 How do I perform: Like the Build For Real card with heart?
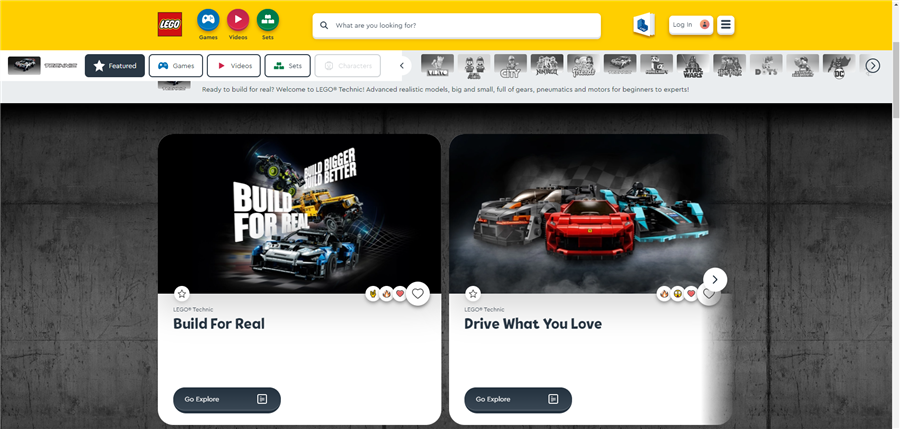[418, 293]
